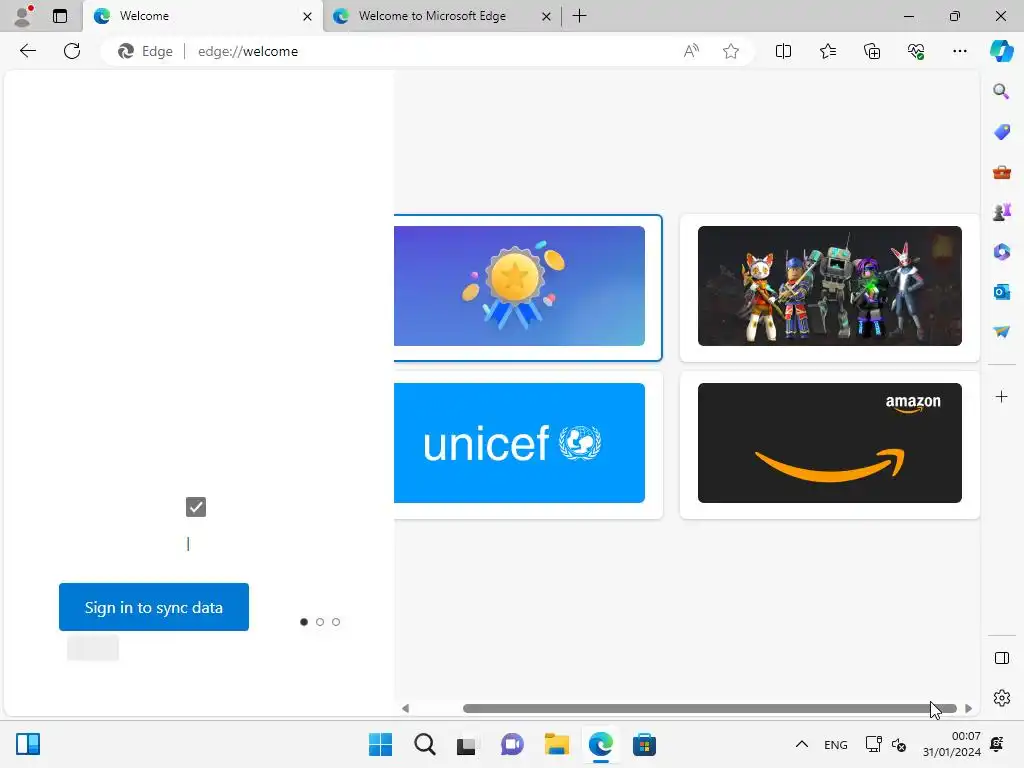The height and width of the screenshot is (768, 1024).
Task: Open the Copilot icon
Action: pos(1001,51)
